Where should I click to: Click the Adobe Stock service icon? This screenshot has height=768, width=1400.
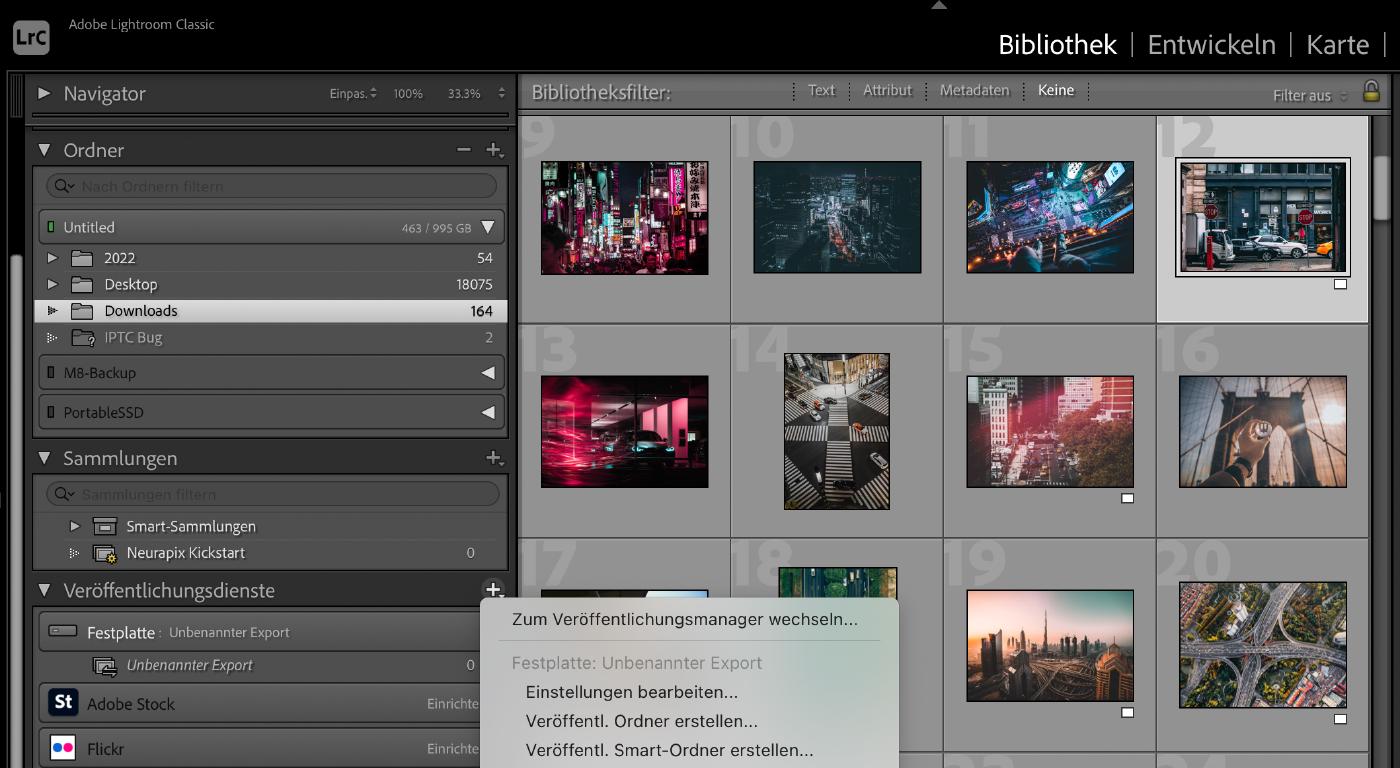(63, 703)
